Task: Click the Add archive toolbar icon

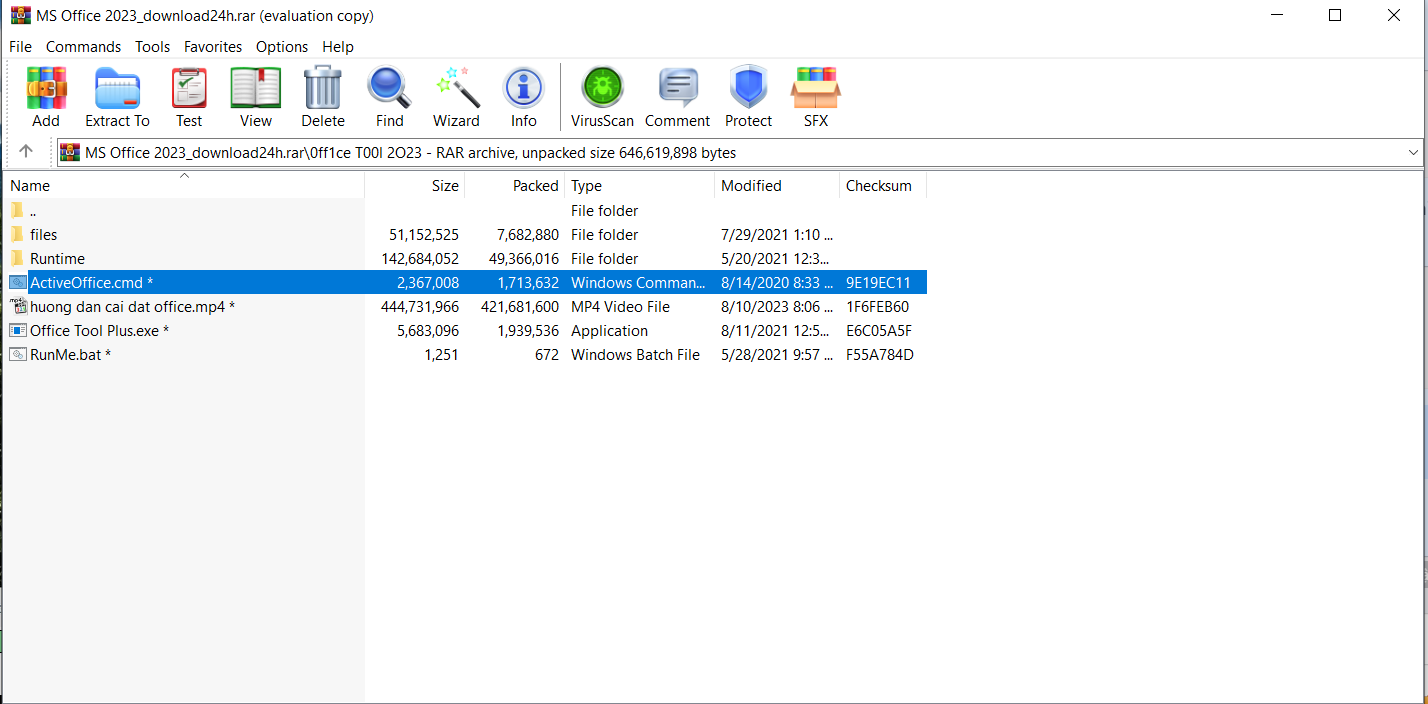Action: pos(46,88)
